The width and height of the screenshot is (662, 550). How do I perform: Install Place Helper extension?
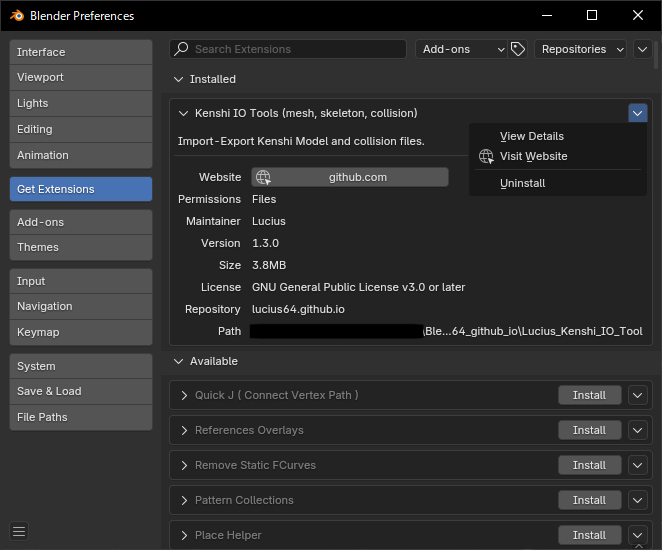coord(589,535)
